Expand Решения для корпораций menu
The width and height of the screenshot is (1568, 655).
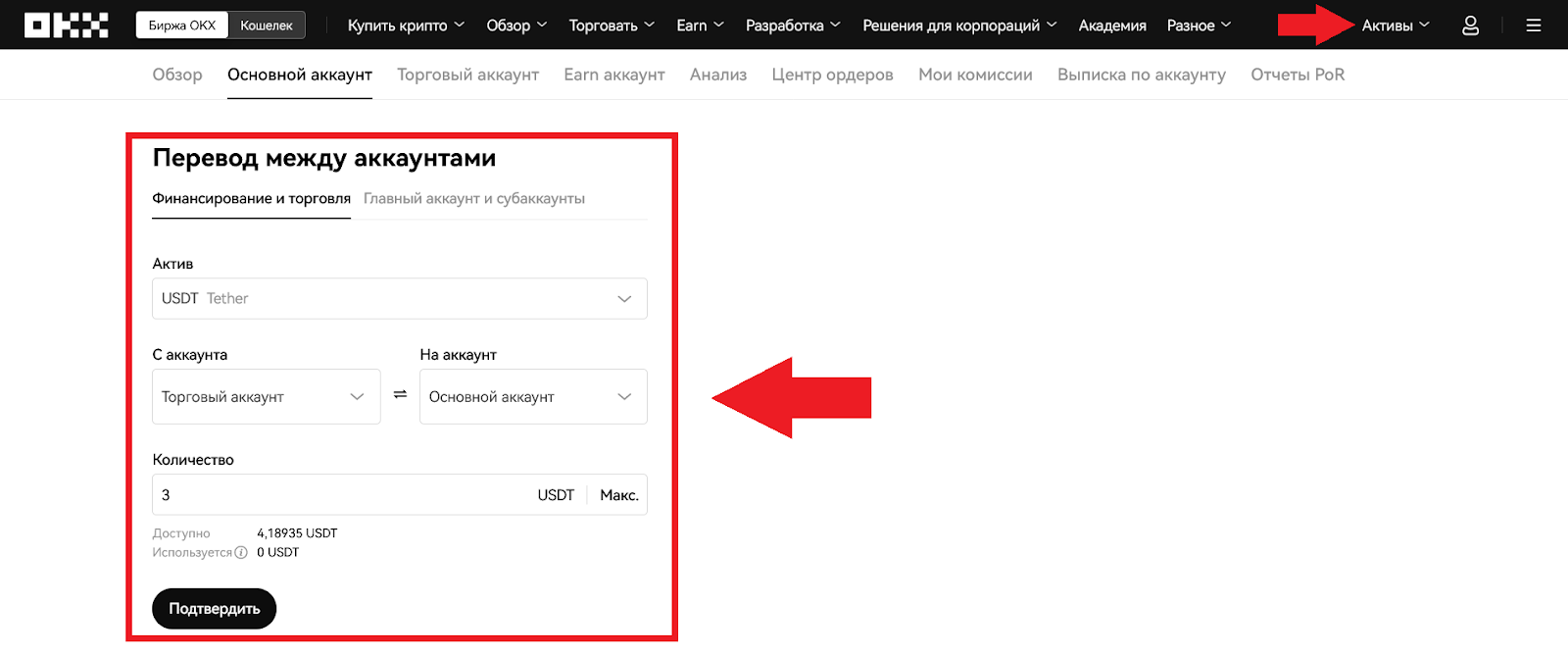959,25
